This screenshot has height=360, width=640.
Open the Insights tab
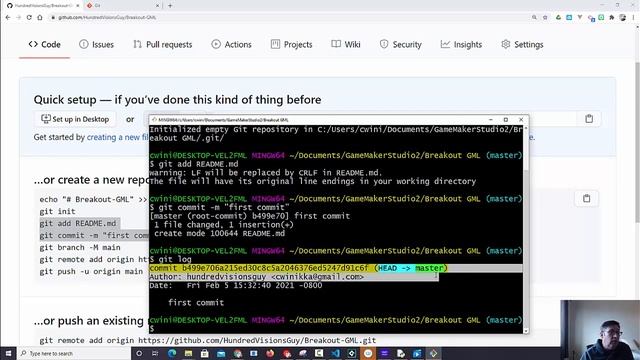pyautogui.click(x=461, y=44)
